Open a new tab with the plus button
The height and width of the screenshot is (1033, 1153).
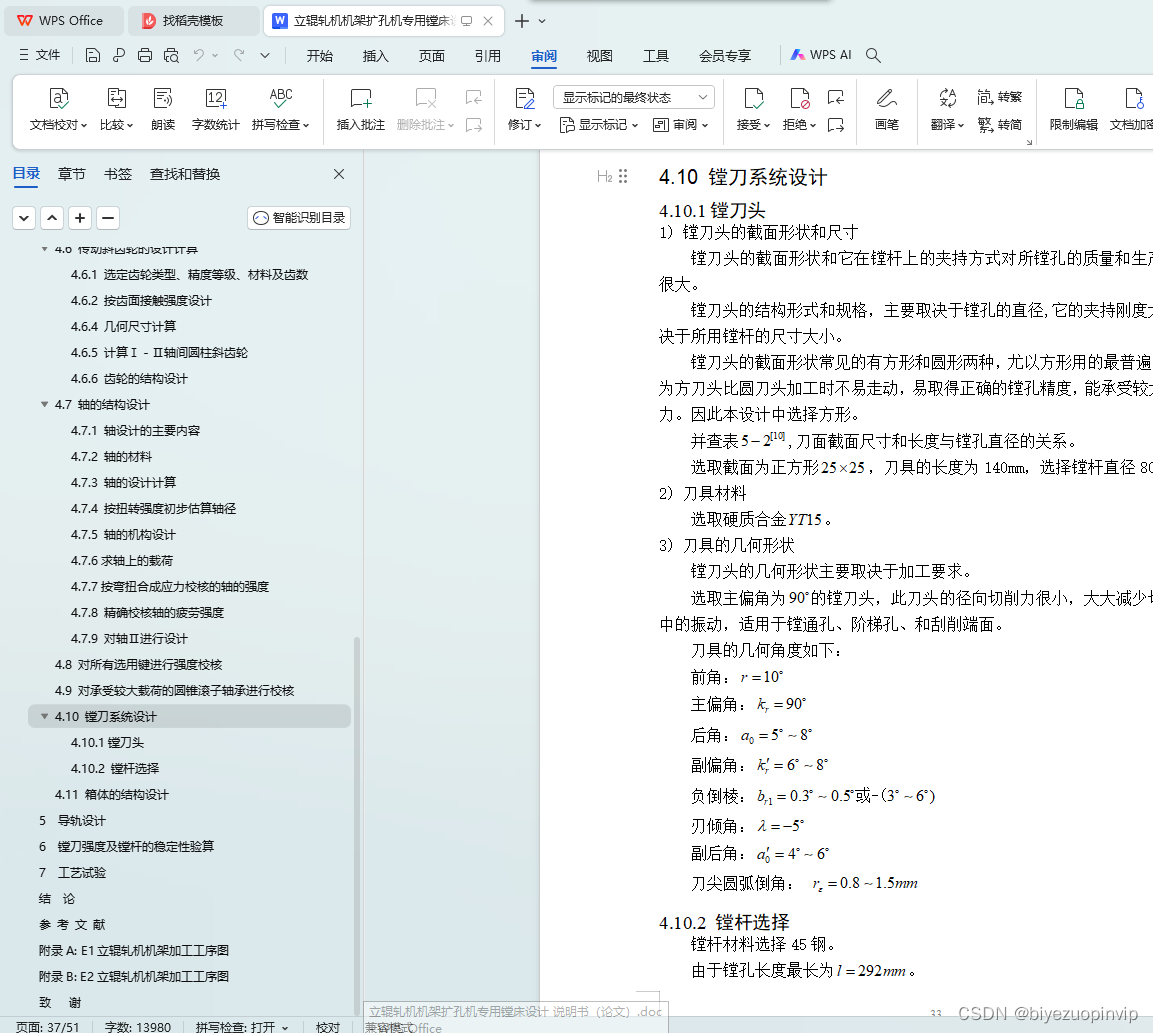click(521, 21)
